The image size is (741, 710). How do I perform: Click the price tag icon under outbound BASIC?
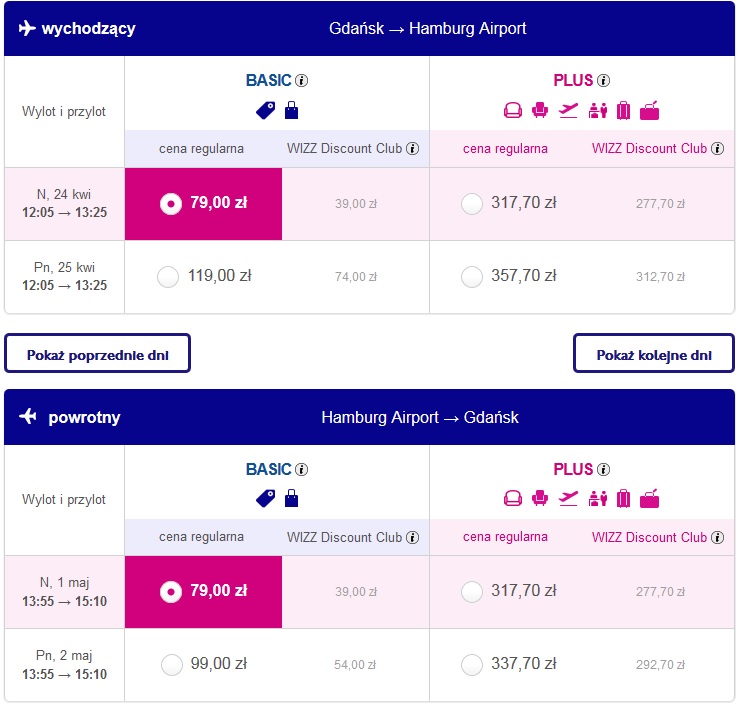(x=266, y=111)
